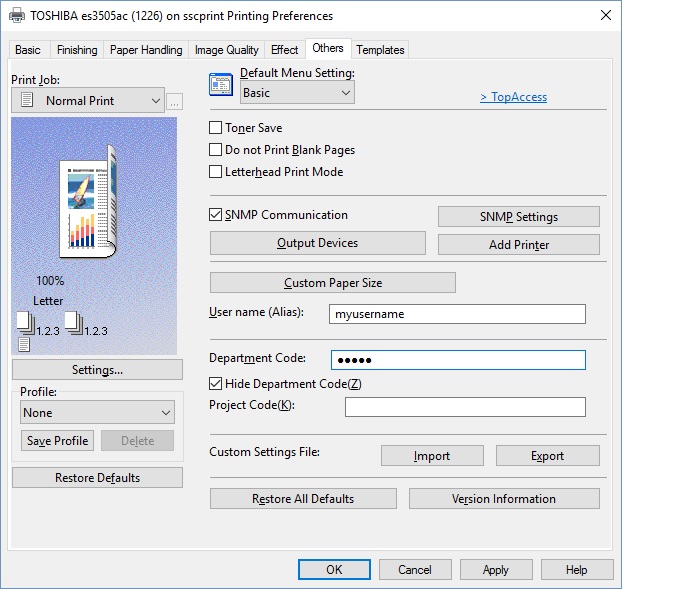Import a custom settings file
The height and width of the screenshot is (589, 680).
[x=432, y=455]
